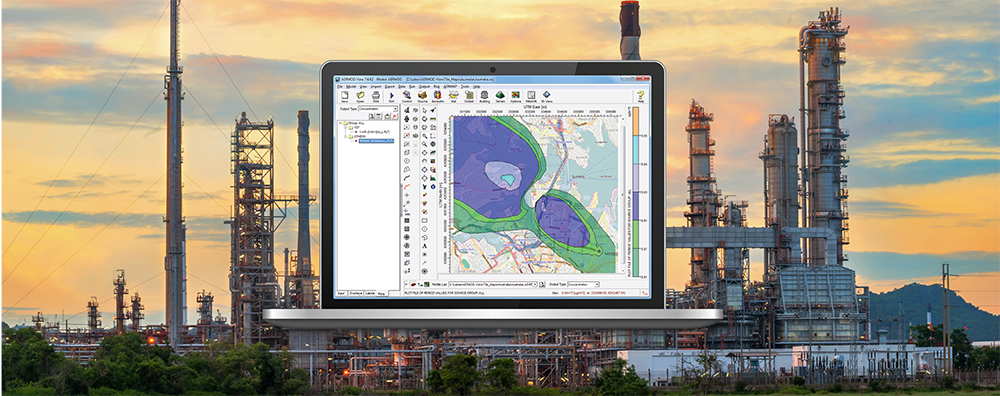Open the File menu
Screen dimensions: 1000x396
tap(339, 86)
